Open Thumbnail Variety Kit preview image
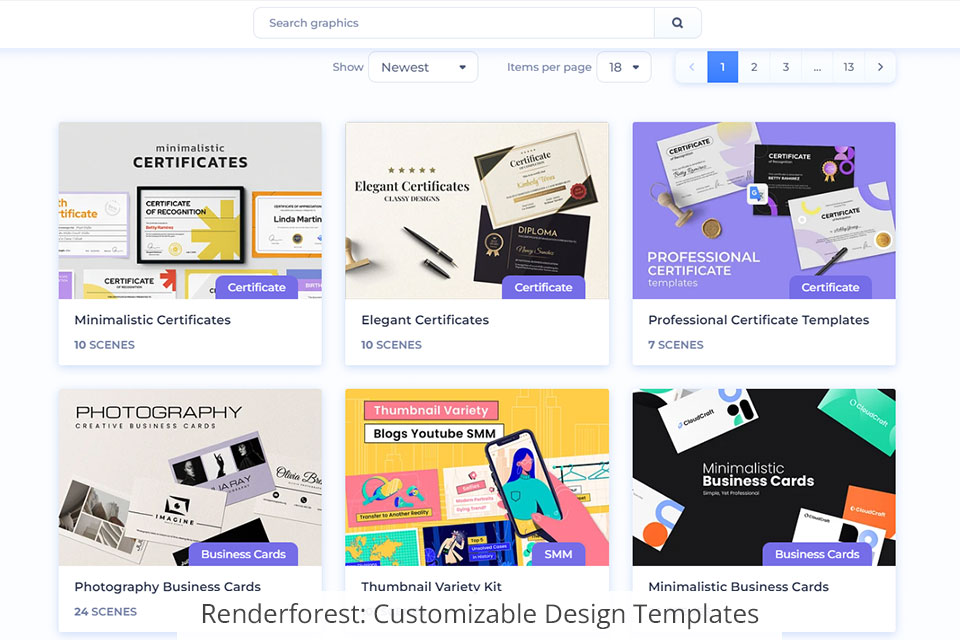Viewport: 960px width, 640px height. pos(477,477)
